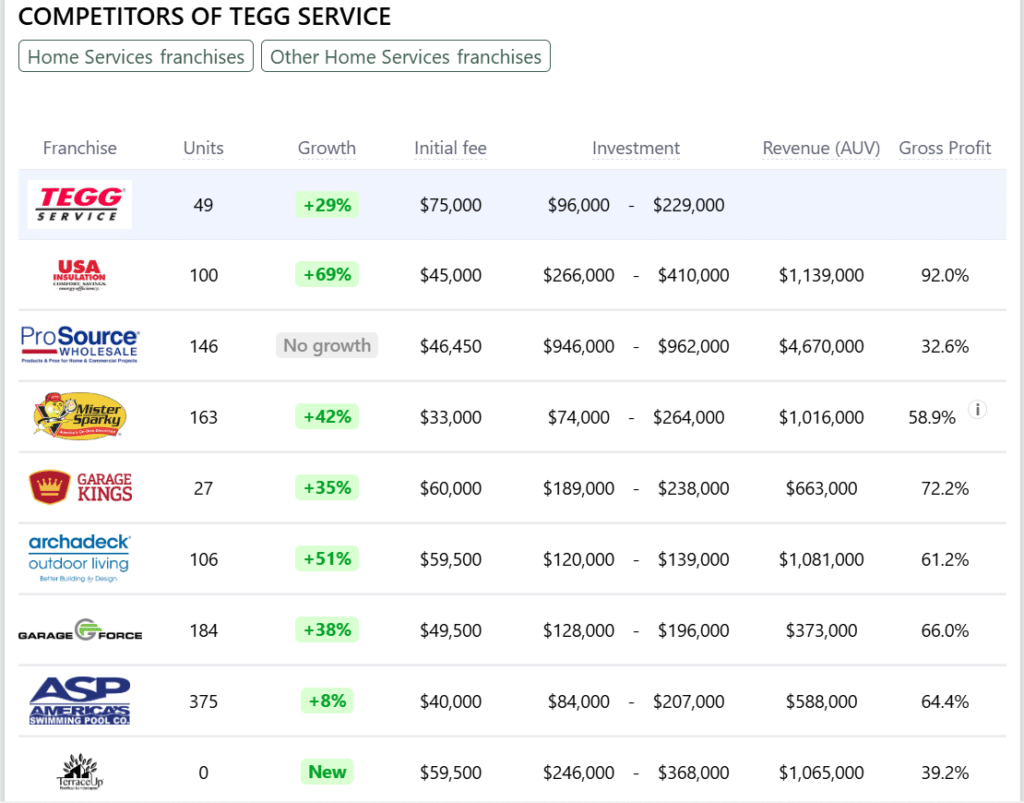The height and width of the screenshot is (803, 1024).
Task: Click the Investment column header
Action: [636, 148]
